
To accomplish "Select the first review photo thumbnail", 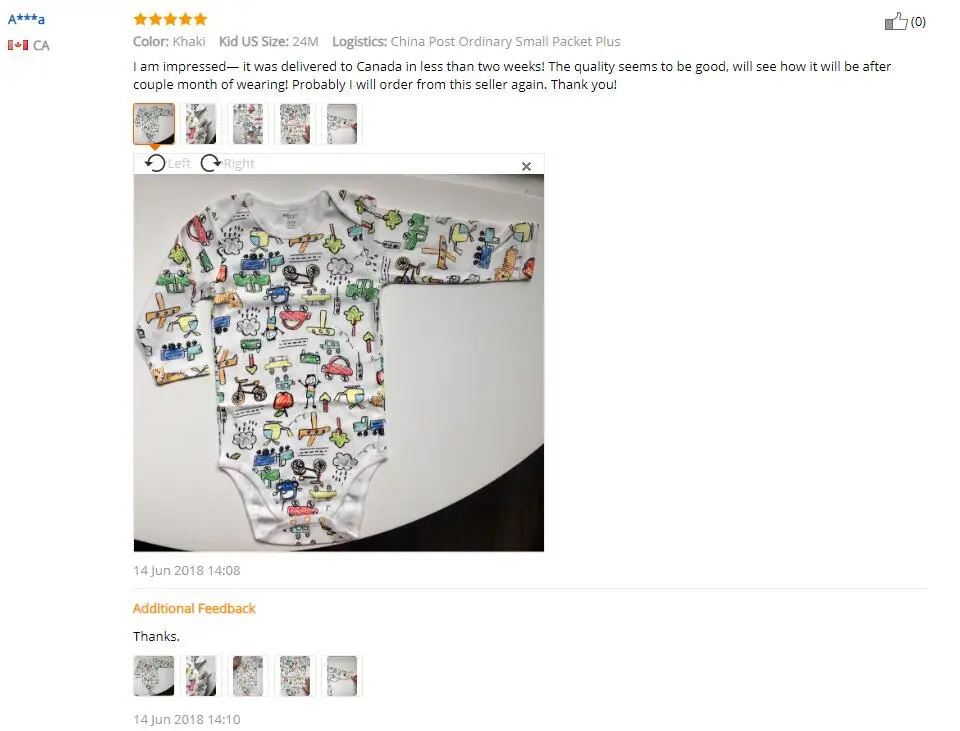I will [154, 124].
